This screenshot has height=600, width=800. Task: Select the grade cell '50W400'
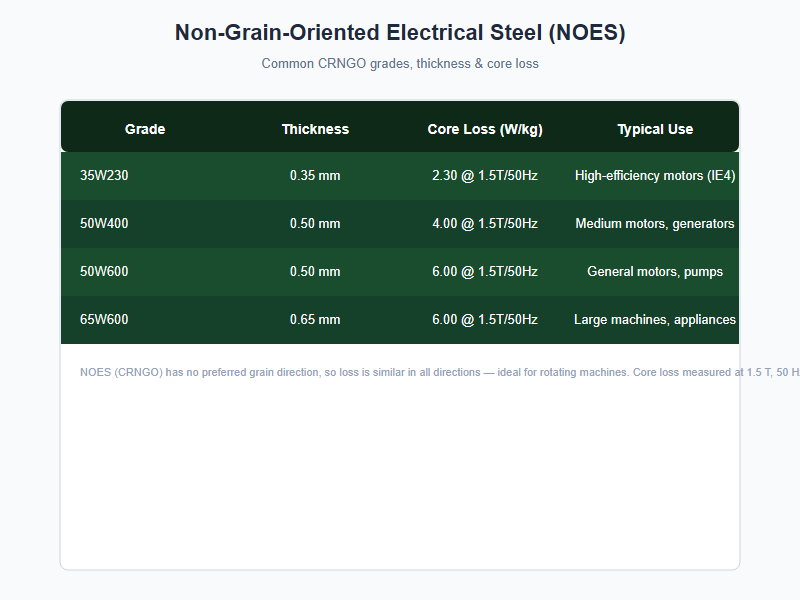click(104, 223)
